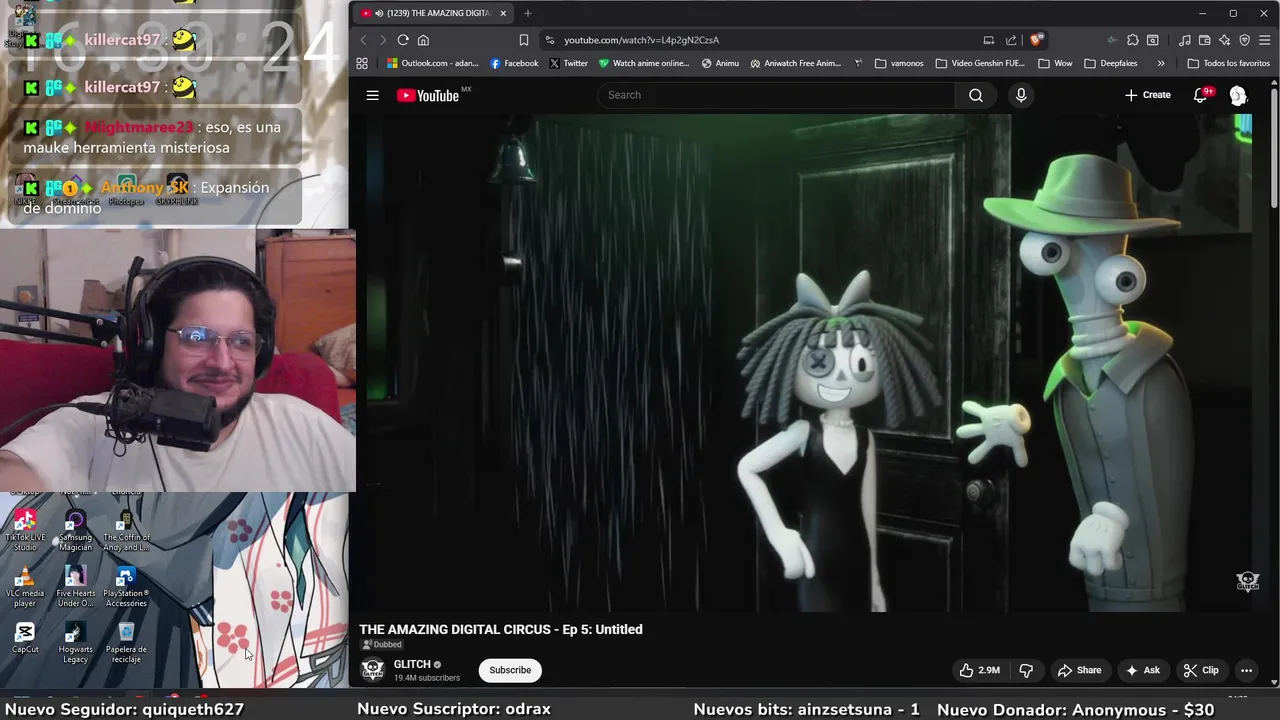Open the Aniwatch Free Anime bookmark
The width and height of the screenshot is (1280, 720).
pyautogui.click(x=796, y=63)
